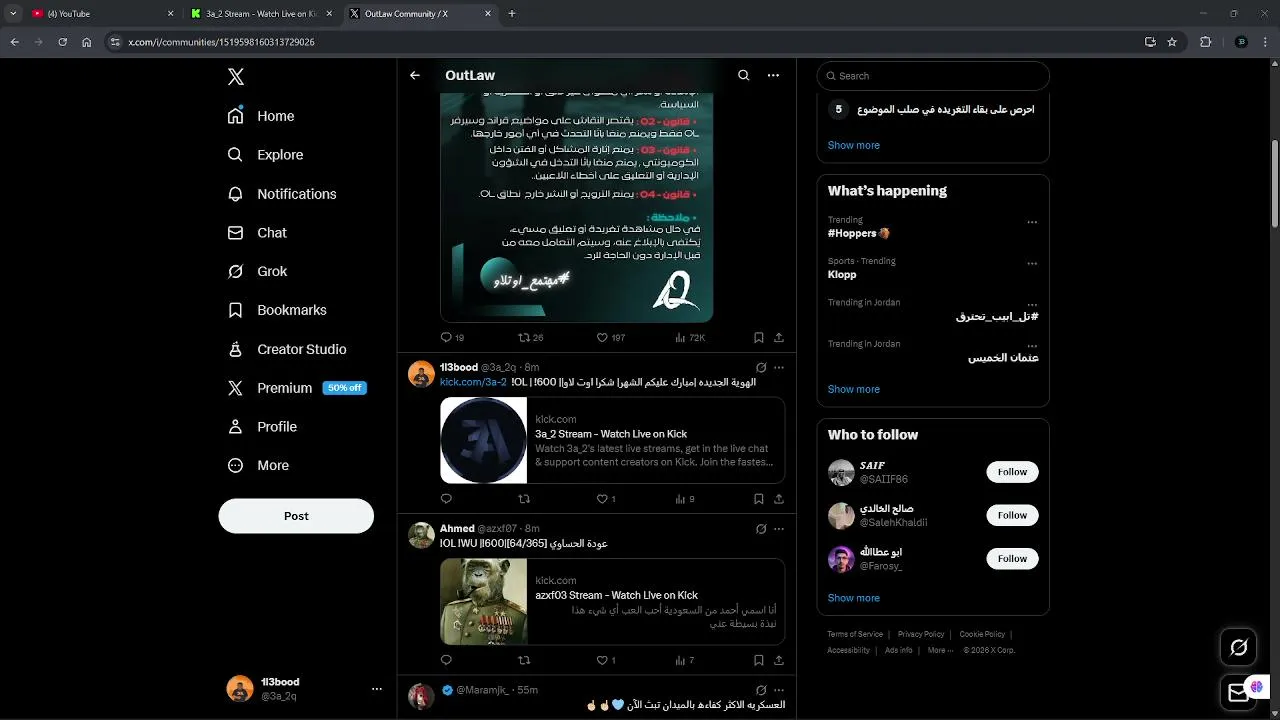Screen dimensions: 1280x720
Task: Open Profile in the left navigation
Action: pos(262,427)
